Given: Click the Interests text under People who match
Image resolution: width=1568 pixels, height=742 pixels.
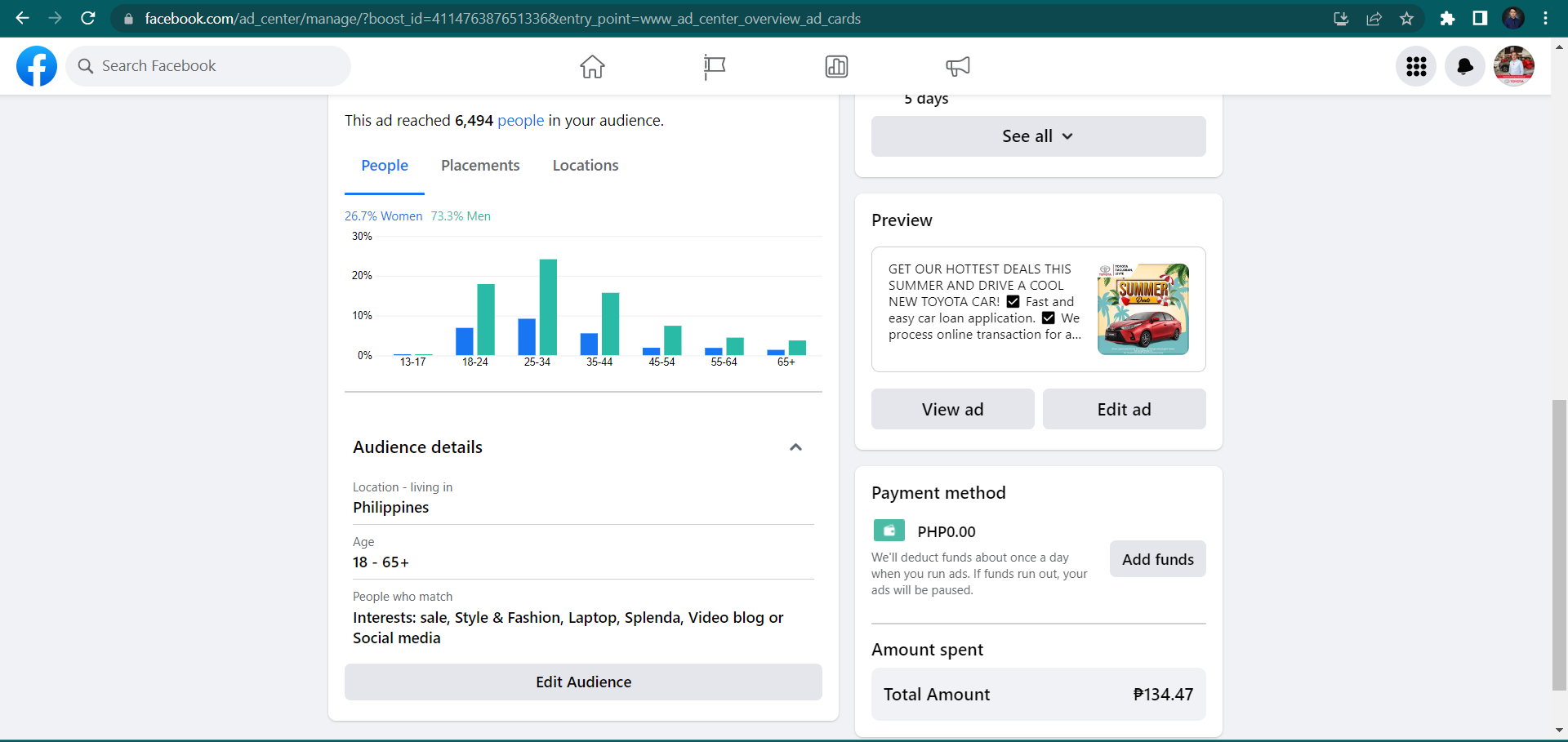Looking at the screenshot, I should (x=568, y=628).
